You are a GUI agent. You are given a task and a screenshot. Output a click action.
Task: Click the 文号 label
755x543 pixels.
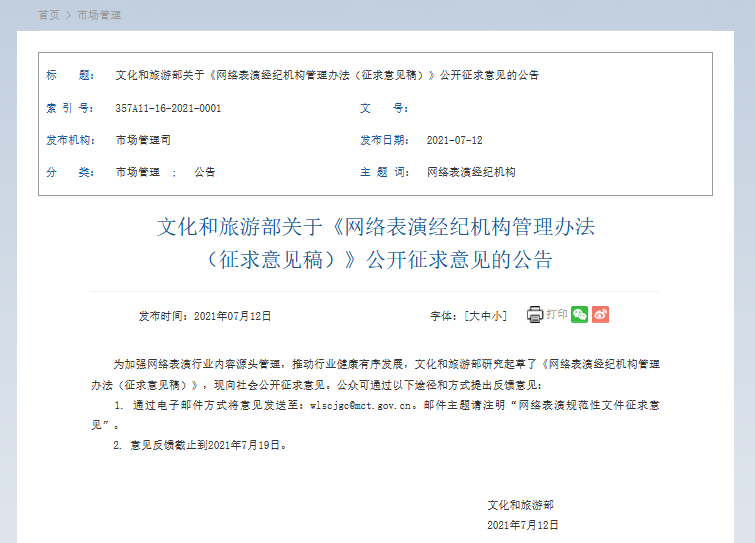coord(384,108)
